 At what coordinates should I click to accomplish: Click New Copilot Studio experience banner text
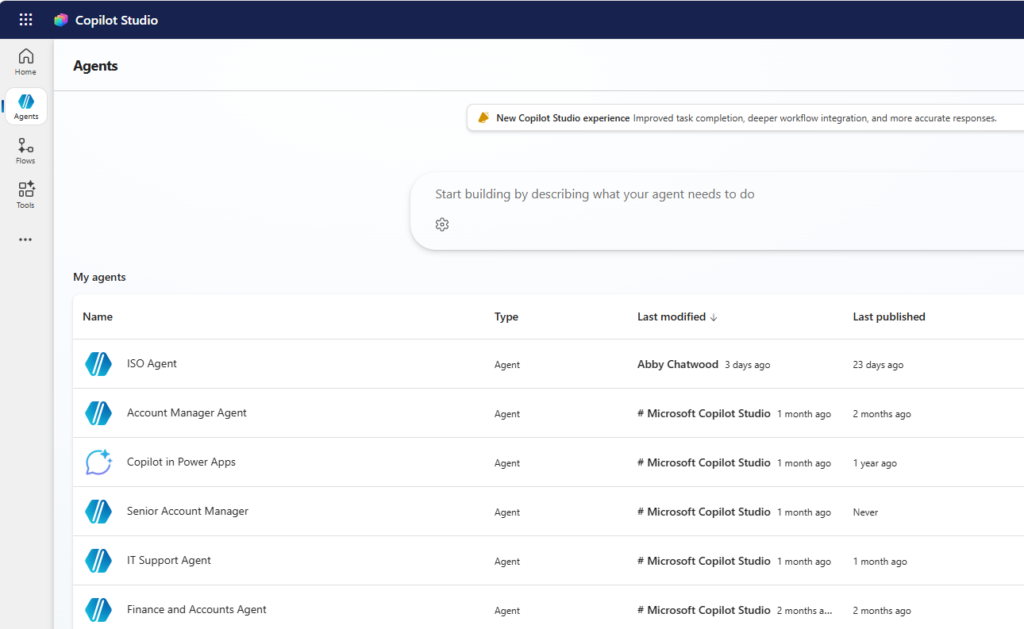(562, 118)
